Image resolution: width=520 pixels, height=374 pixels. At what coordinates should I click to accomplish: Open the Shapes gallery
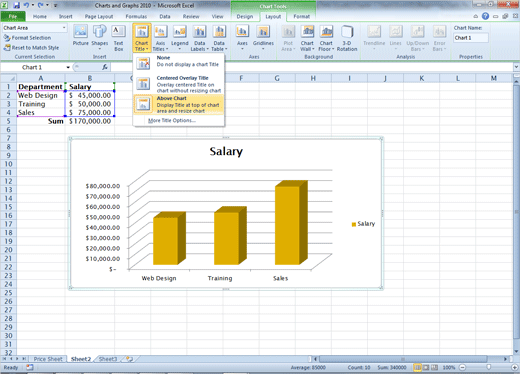click(99, 37)
